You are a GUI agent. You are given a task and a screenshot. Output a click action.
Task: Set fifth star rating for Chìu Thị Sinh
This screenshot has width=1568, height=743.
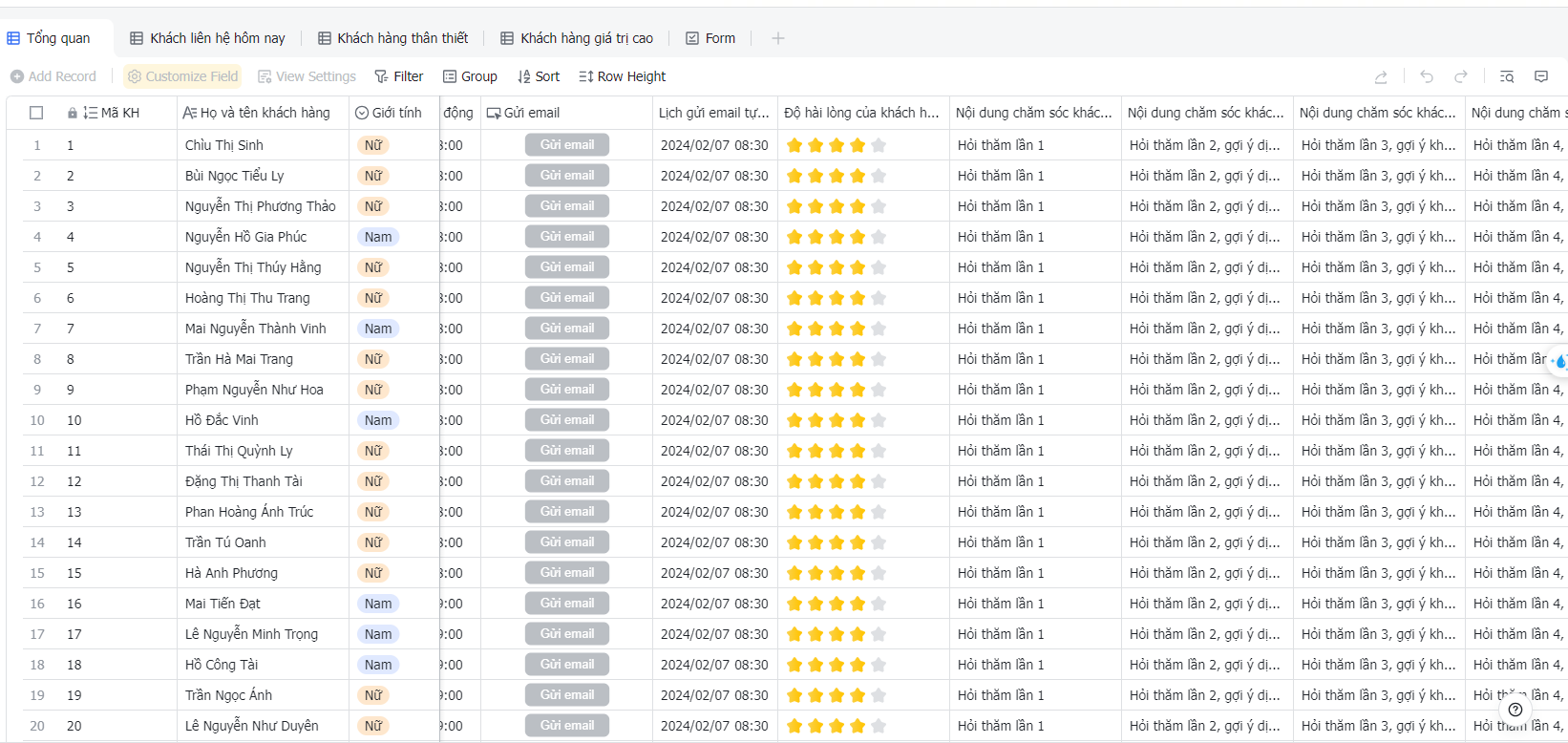[x=879, y=145]
